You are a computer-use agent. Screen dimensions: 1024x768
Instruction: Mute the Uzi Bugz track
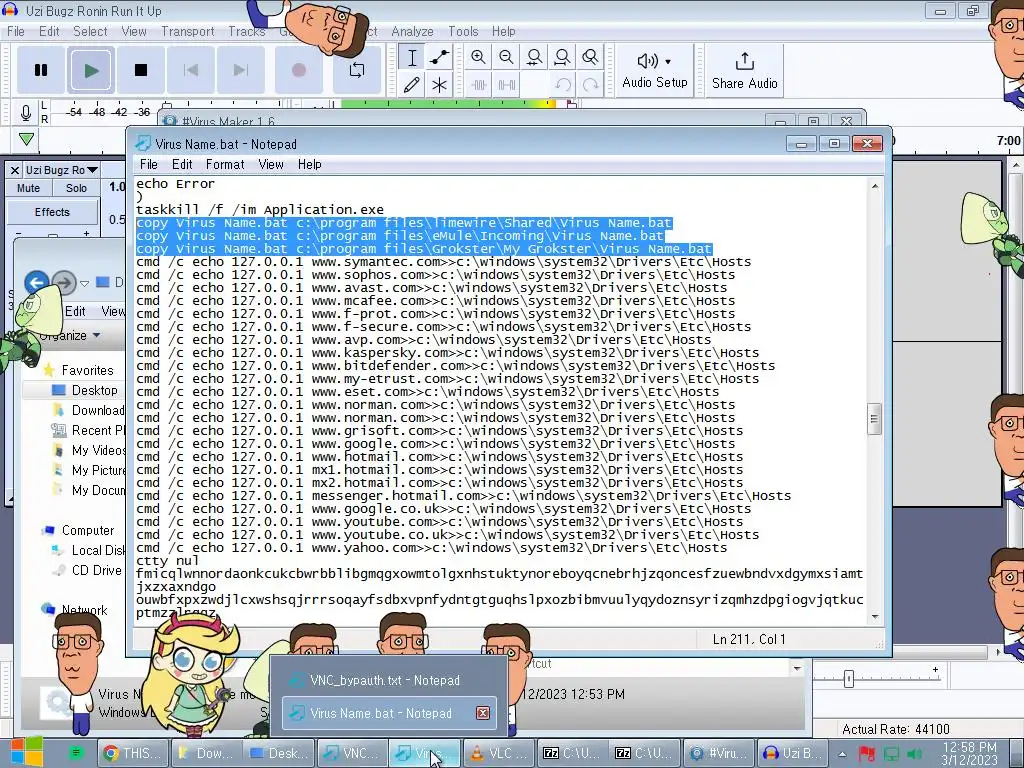(28, 188)
